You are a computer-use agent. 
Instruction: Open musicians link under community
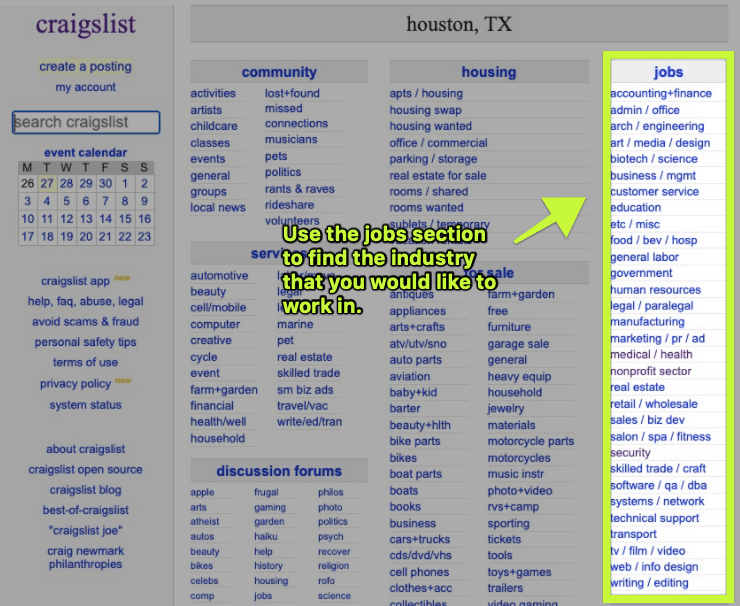291,140
